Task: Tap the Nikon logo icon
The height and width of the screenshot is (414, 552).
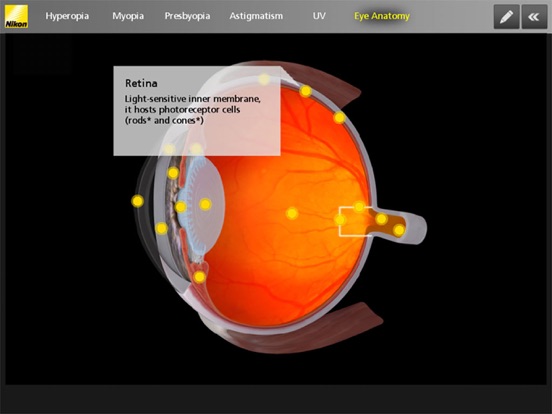Action: [x=16, y=17]
